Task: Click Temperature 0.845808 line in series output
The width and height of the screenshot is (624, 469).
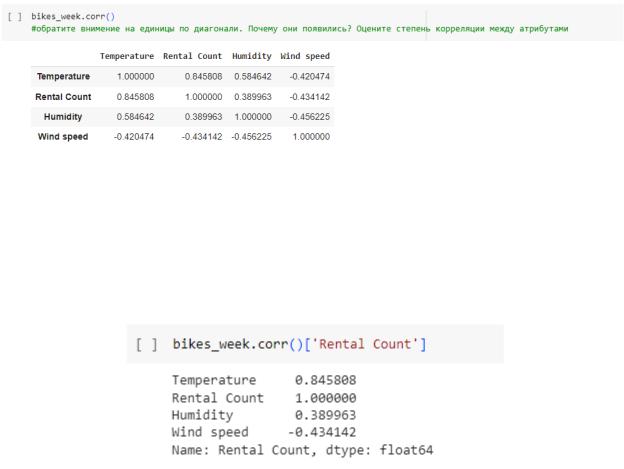Action: pyautogui.click(x=264, y=380)
